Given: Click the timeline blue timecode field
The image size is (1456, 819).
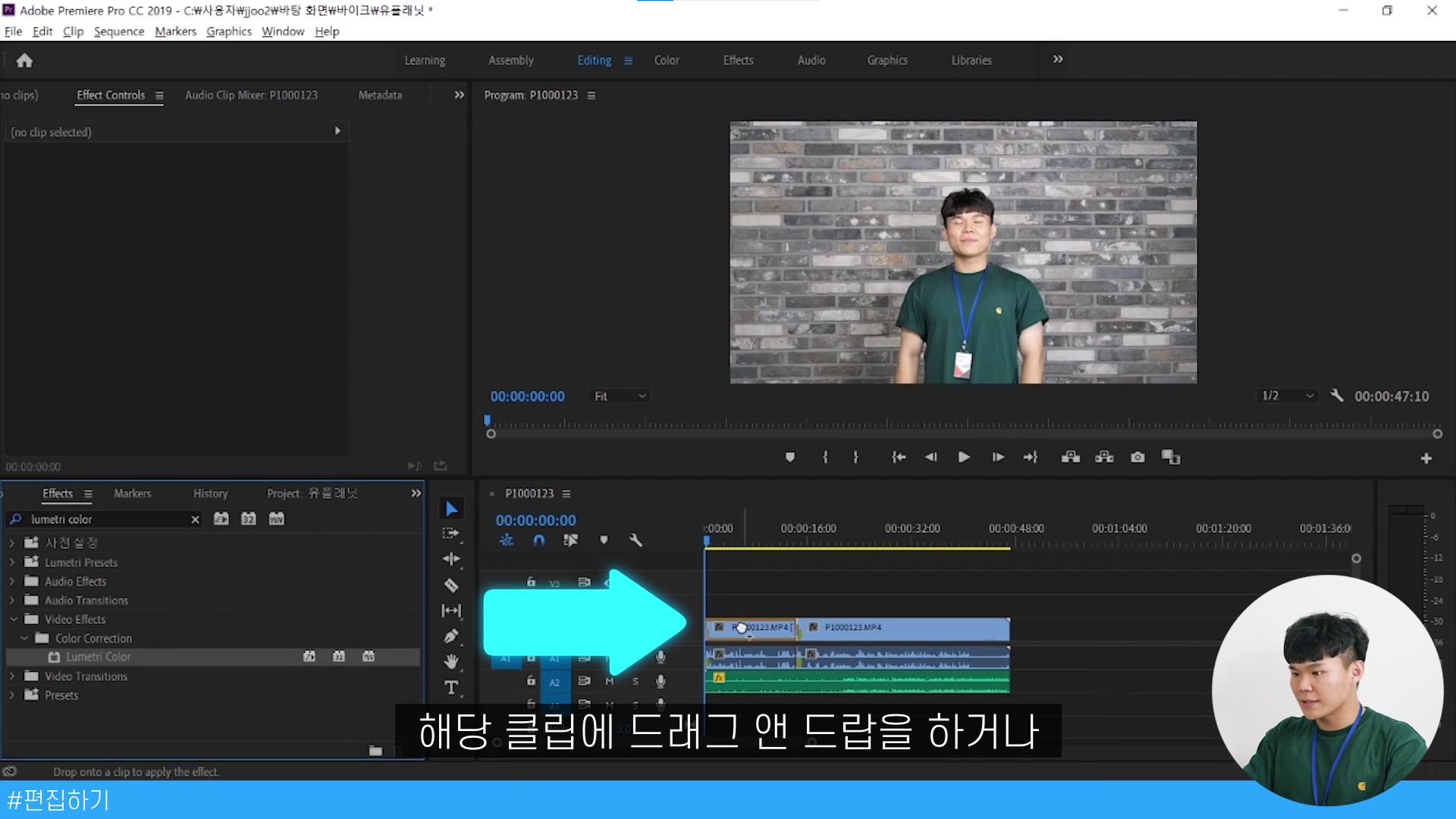Looking at the screenshot, I should pyautogui.click(x=536, y=520).
